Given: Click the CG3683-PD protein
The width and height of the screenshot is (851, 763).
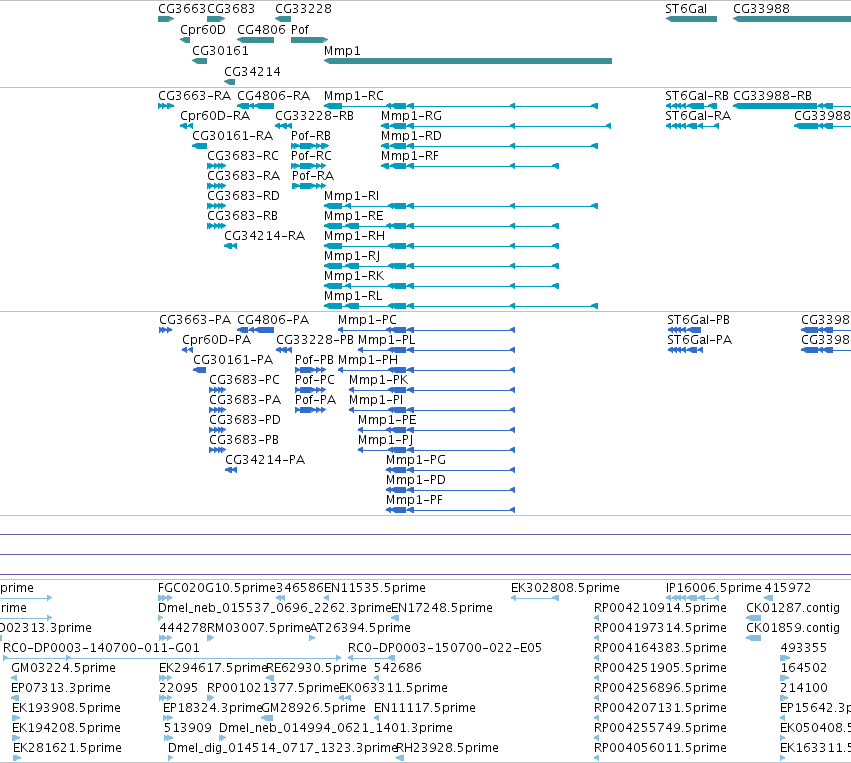Looking at the screenshot, I should [x=217, y=430].
